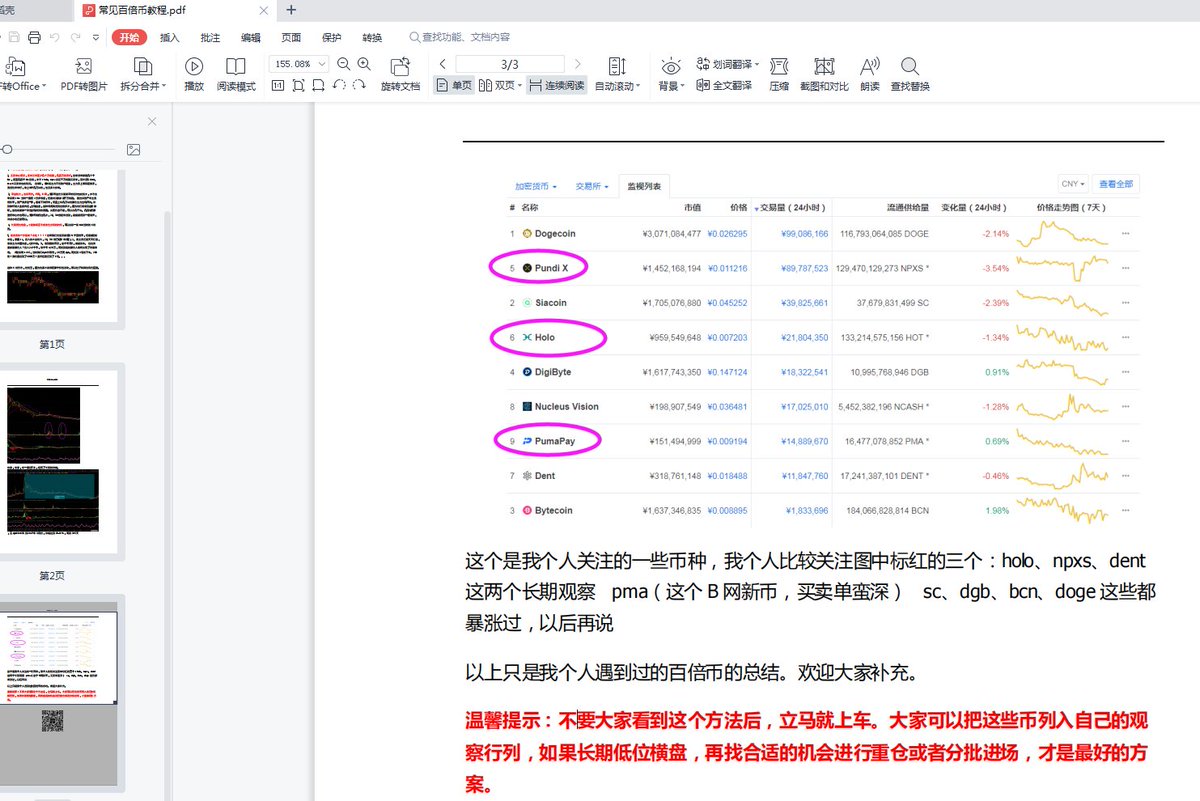The width and height of the screenshot is (1200, 801).
Task: Open the 批注 ribbon tab
Action: (x=210, y=37)
